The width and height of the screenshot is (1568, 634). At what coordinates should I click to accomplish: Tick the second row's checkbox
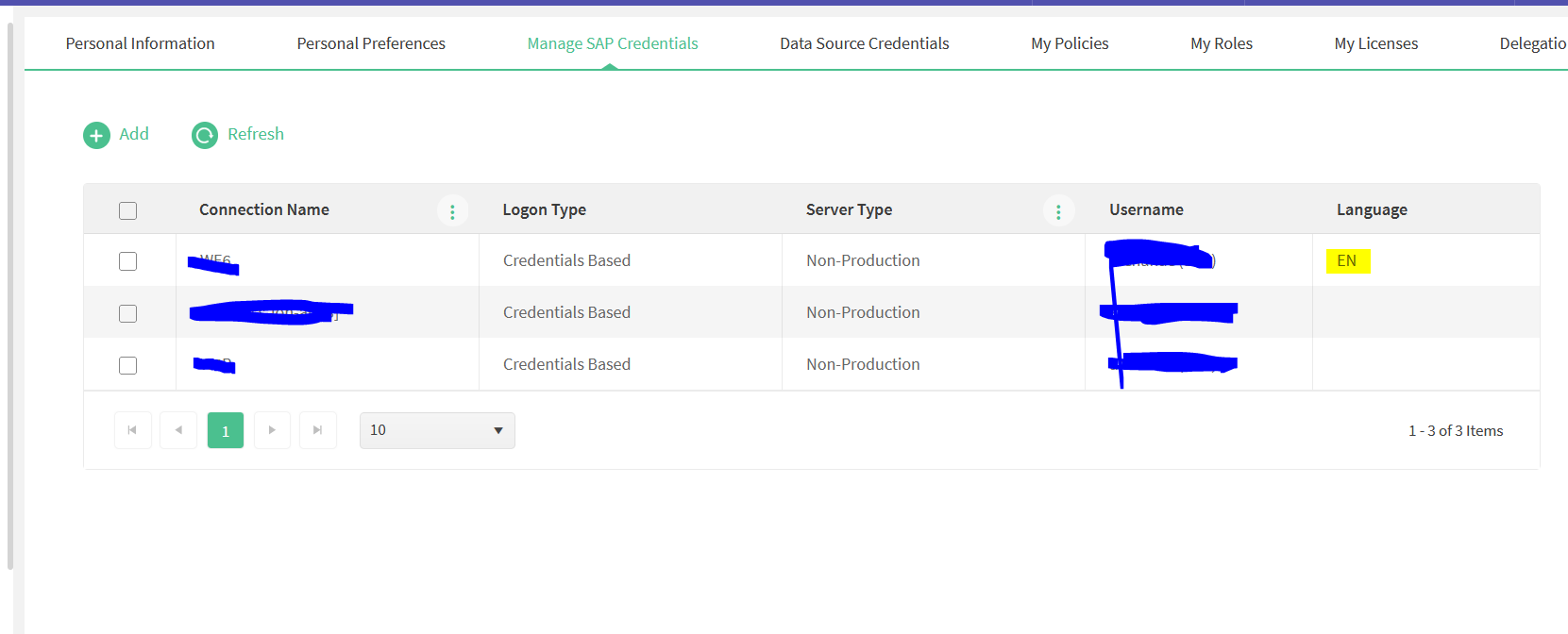[128, 313]
